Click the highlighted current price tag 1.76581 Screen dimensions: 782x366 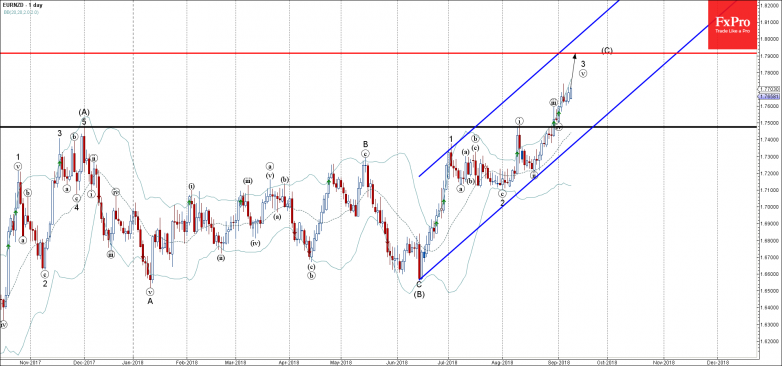770,96
